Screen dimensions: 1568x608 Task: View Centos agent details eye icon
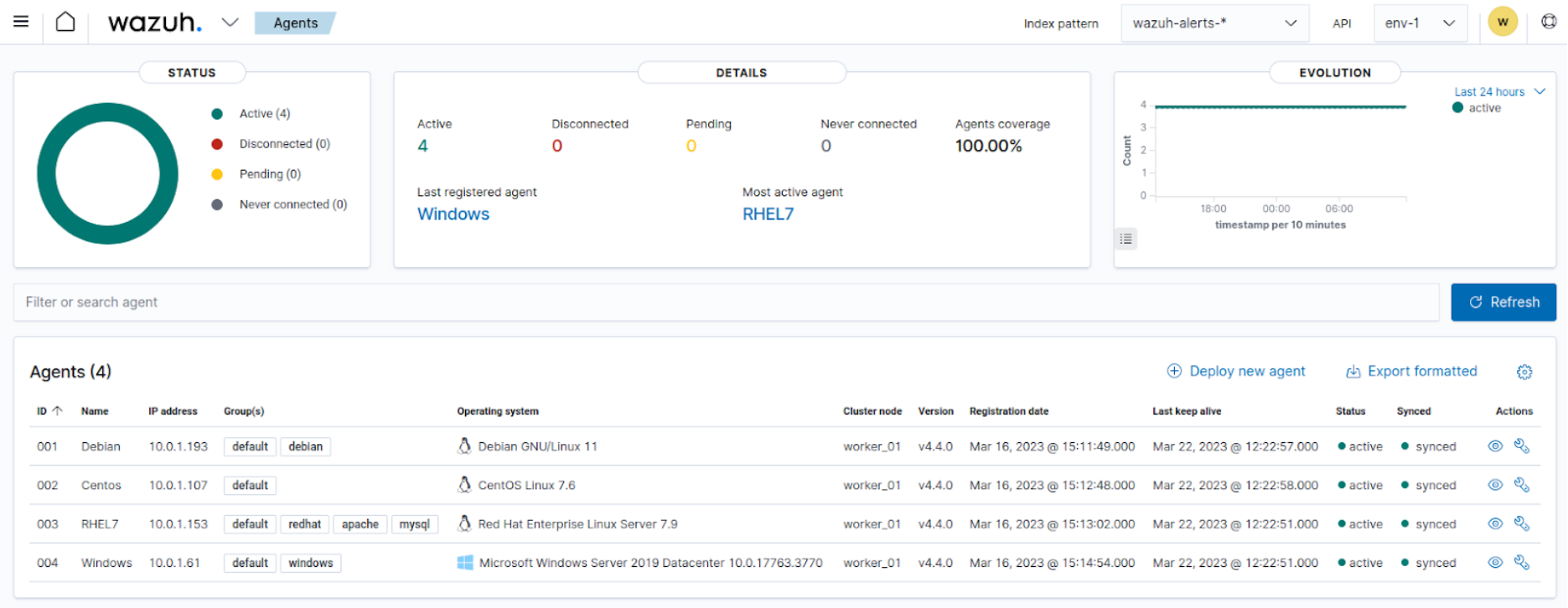pos(1495,485)
